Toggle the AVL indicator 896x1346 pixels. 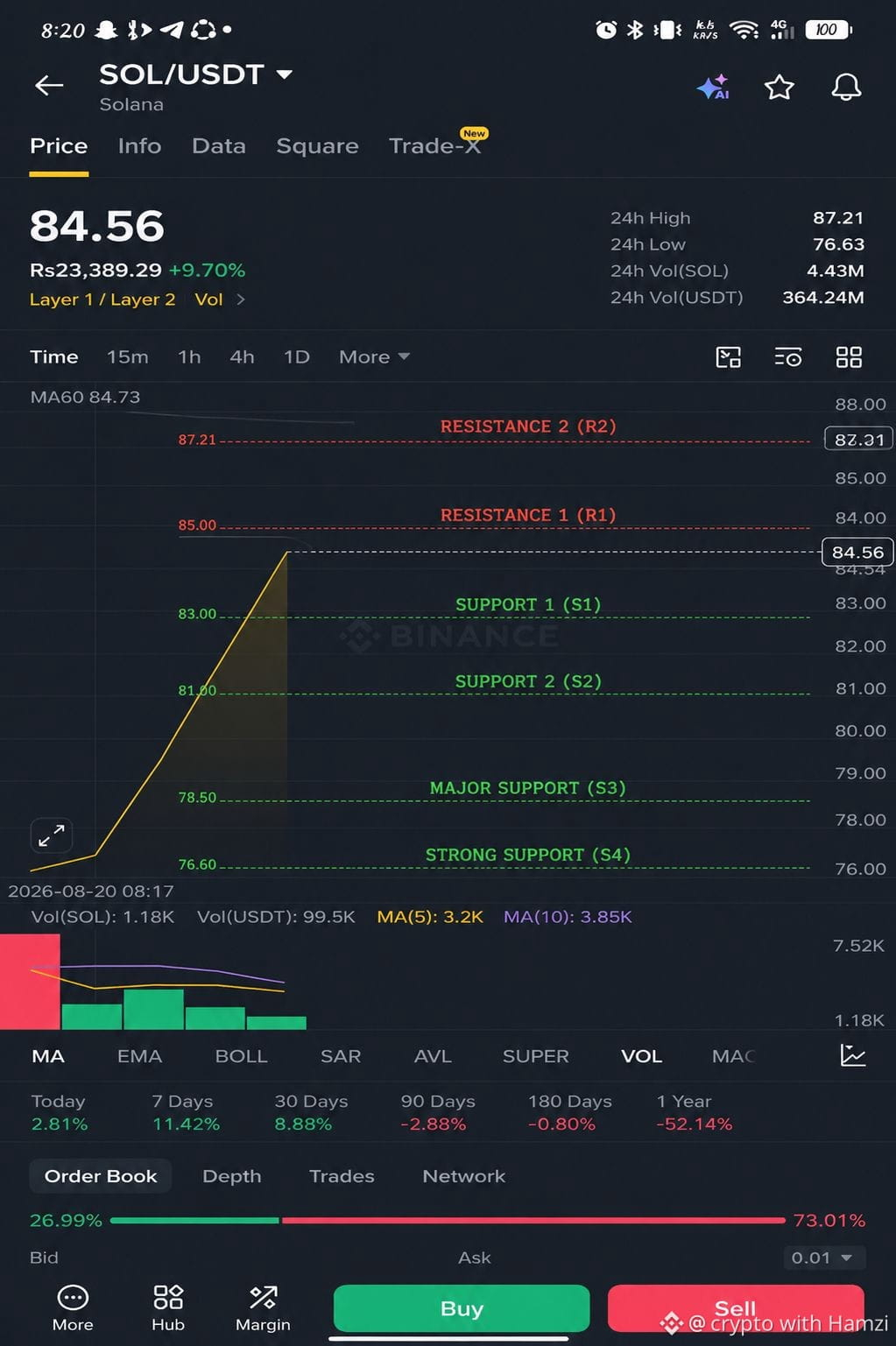point(433,1056)
